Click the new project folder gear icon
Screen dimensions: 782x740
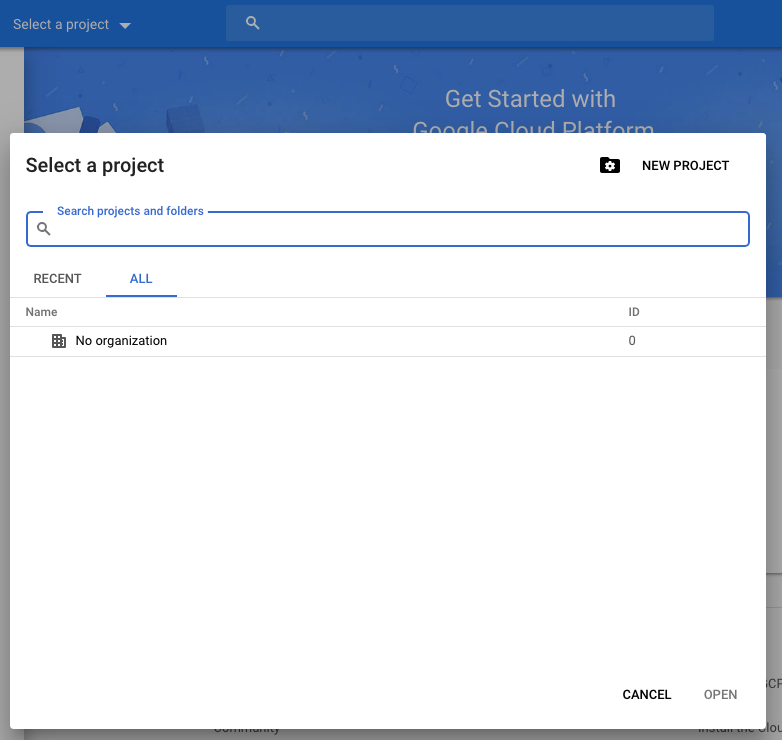coord(609,166)
